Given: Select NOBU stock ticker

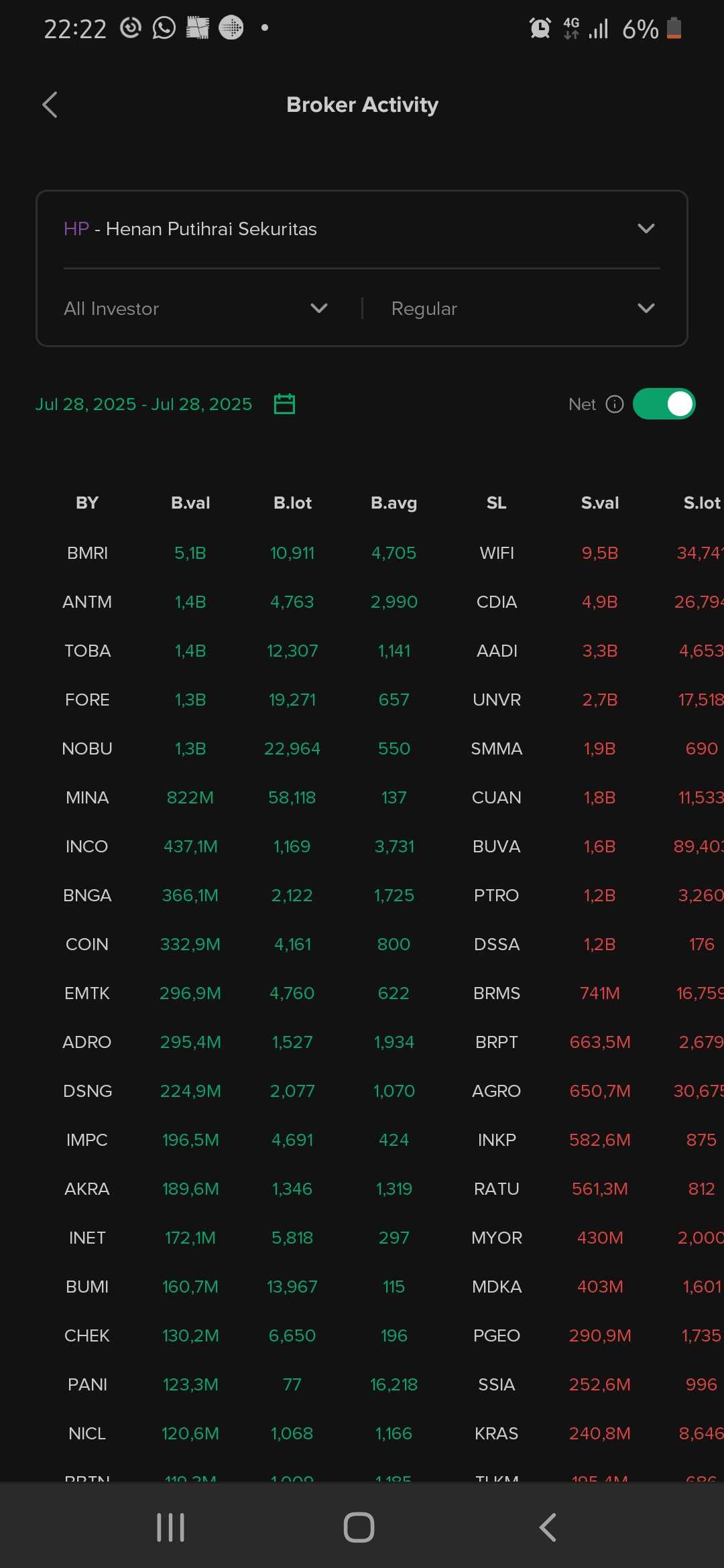Looking at the screenshot, I should 87,748.
